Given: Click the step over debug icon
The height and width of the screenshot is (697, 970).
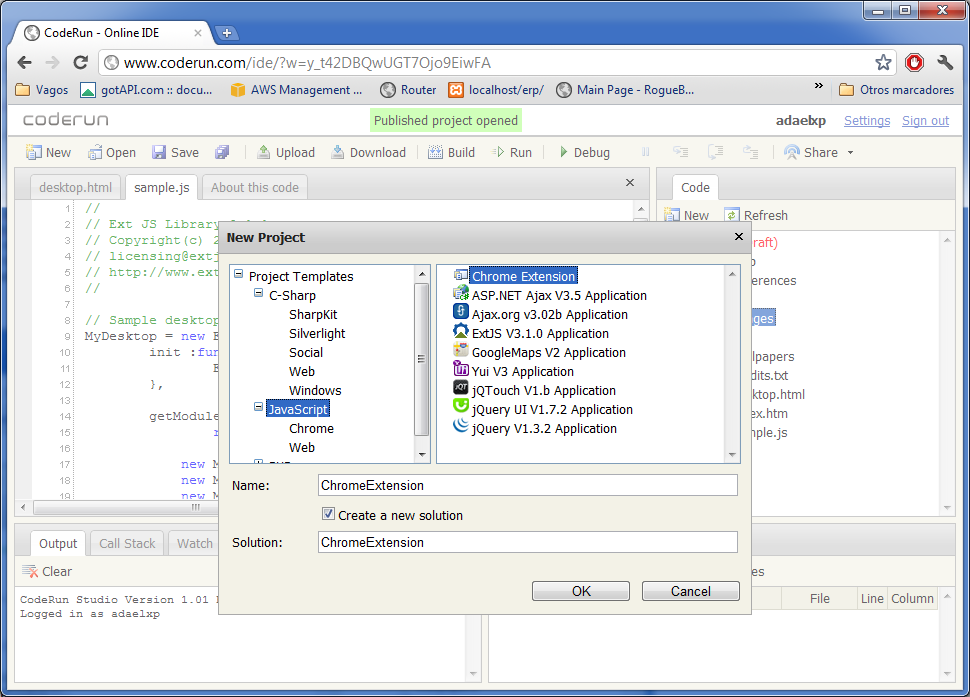Looking at the screenshot, I should [716, 152].
